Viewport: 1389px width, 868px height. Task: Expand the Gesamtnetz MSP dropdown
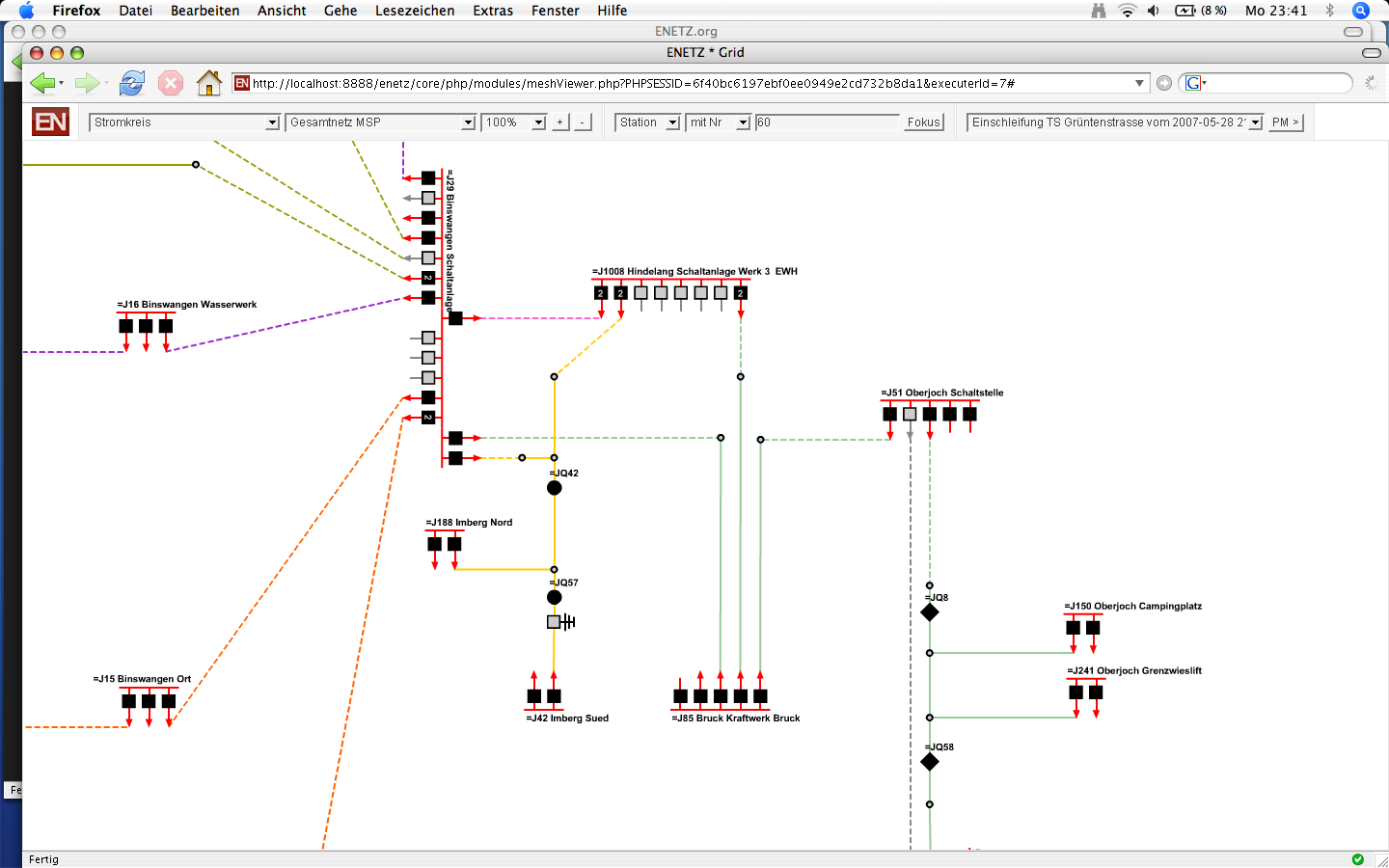(381, 122)
